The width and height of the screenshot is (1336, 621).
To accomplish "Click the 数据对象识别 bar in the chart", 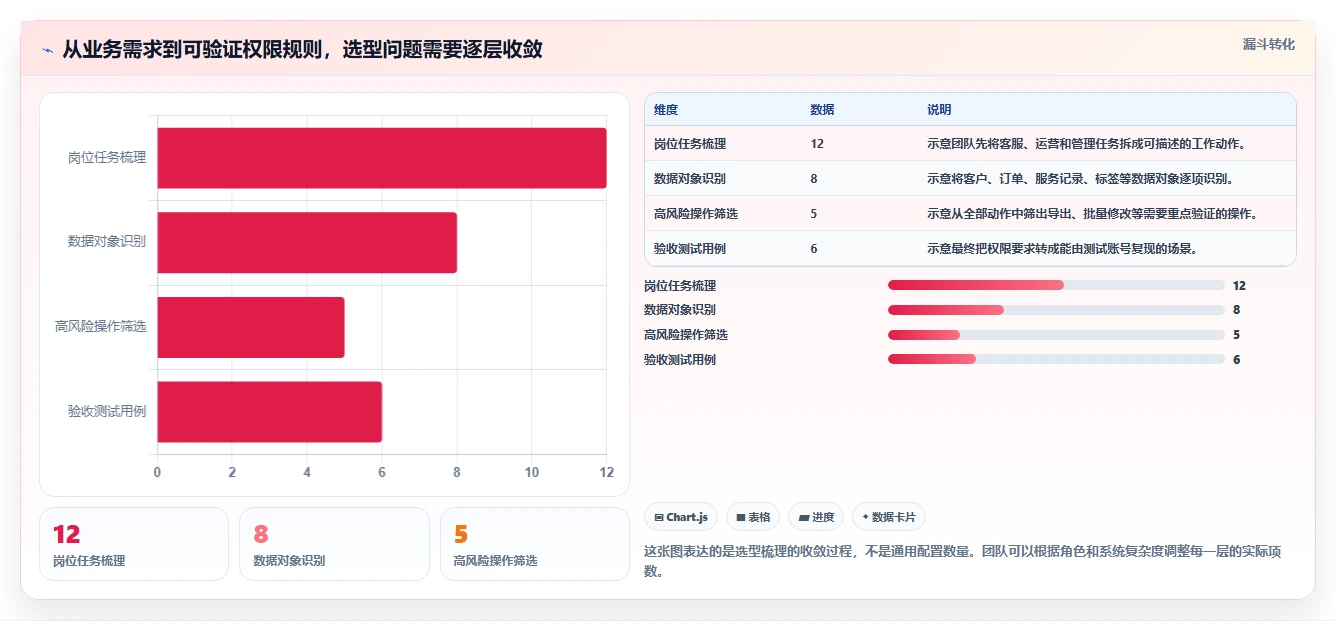I will pos(307,242).
